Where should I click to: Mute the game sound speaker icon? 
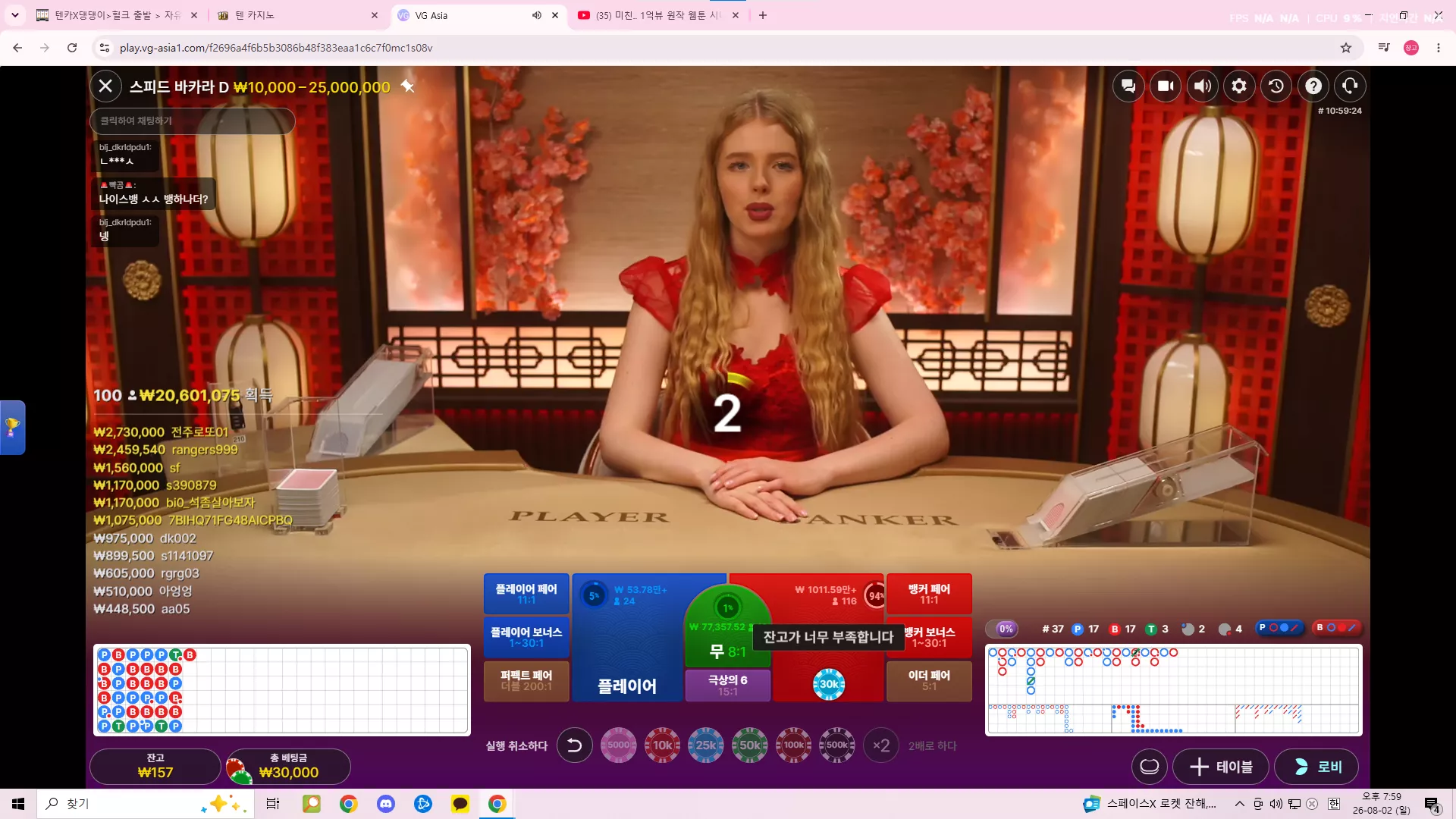click(1203, 86)
